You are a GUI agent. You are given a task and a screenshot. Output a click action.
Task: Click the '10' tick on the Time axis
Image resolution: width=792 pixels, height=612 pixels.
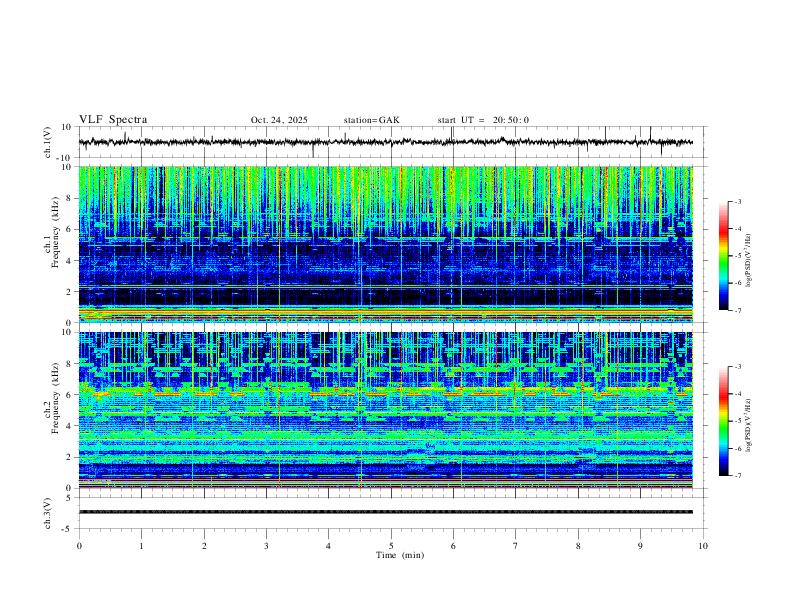[703, 546]
